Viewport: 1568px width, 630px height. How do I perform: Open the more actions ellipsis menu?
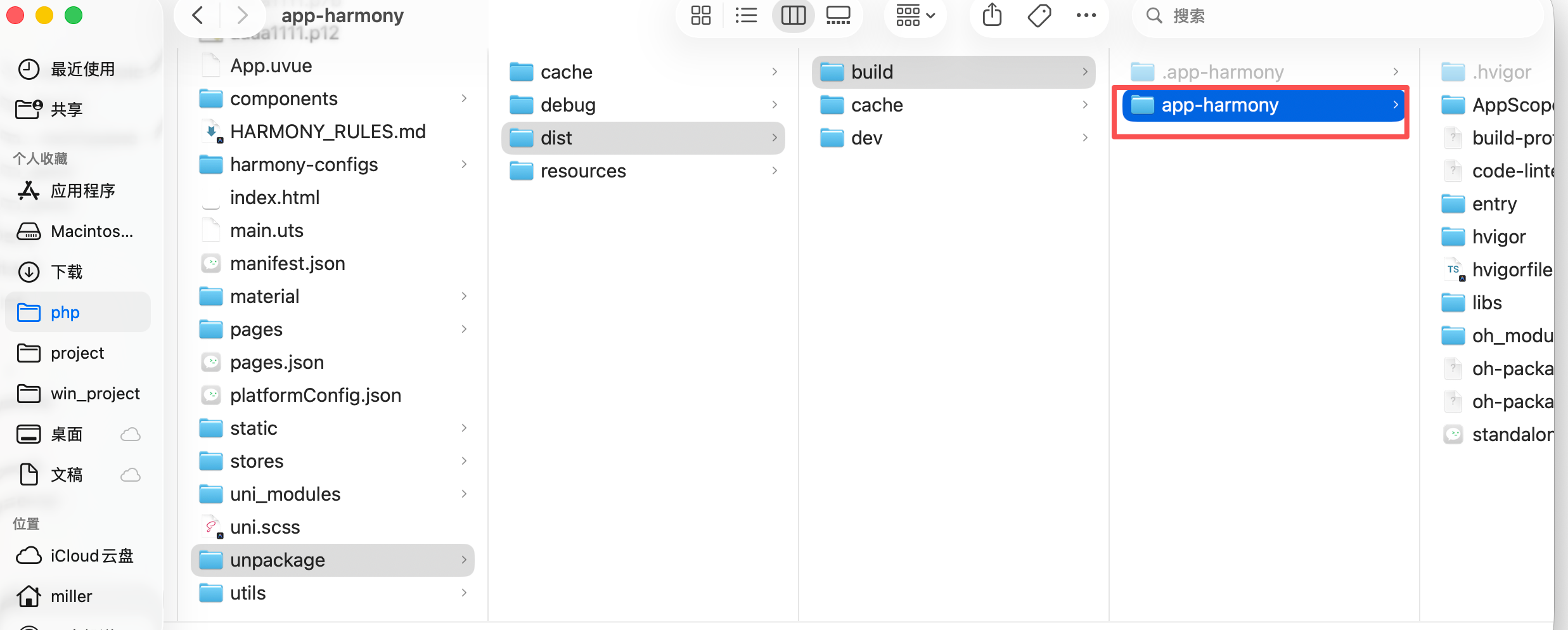pos(1086,15)
